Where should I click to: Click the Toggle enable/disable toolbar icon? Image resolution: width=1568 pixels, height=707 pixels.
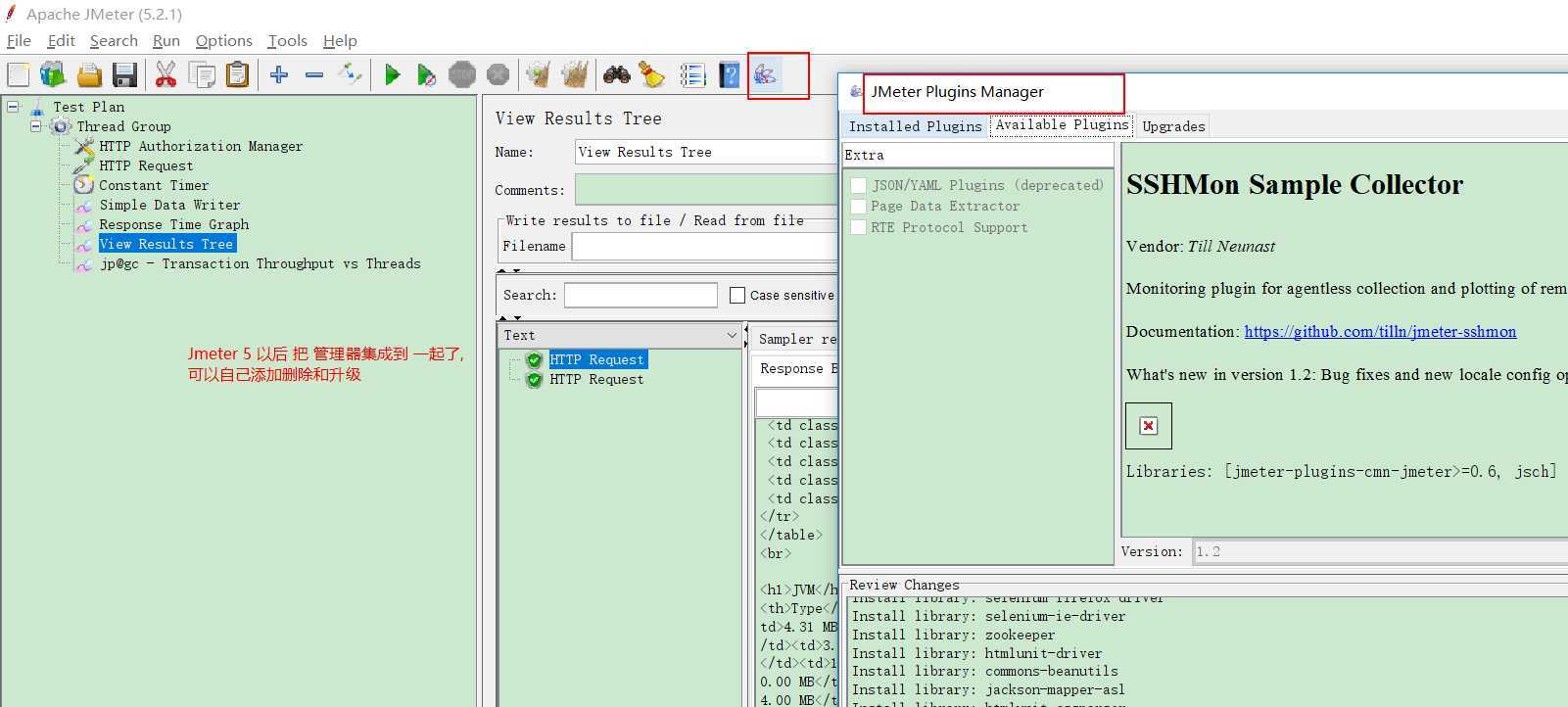click(x=350, y=74)
